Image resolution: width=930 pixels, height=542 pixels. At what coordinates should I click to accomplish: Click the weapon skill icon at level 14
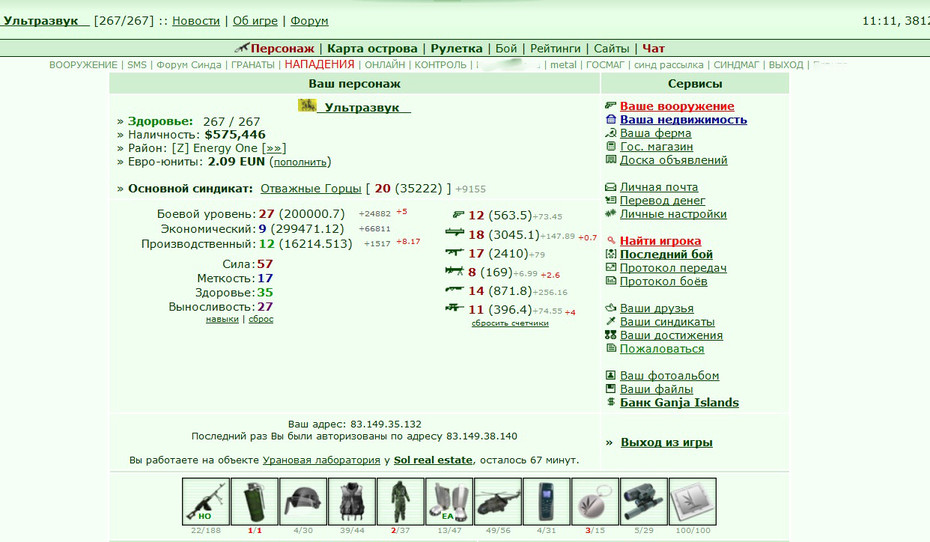pos(454,289)
